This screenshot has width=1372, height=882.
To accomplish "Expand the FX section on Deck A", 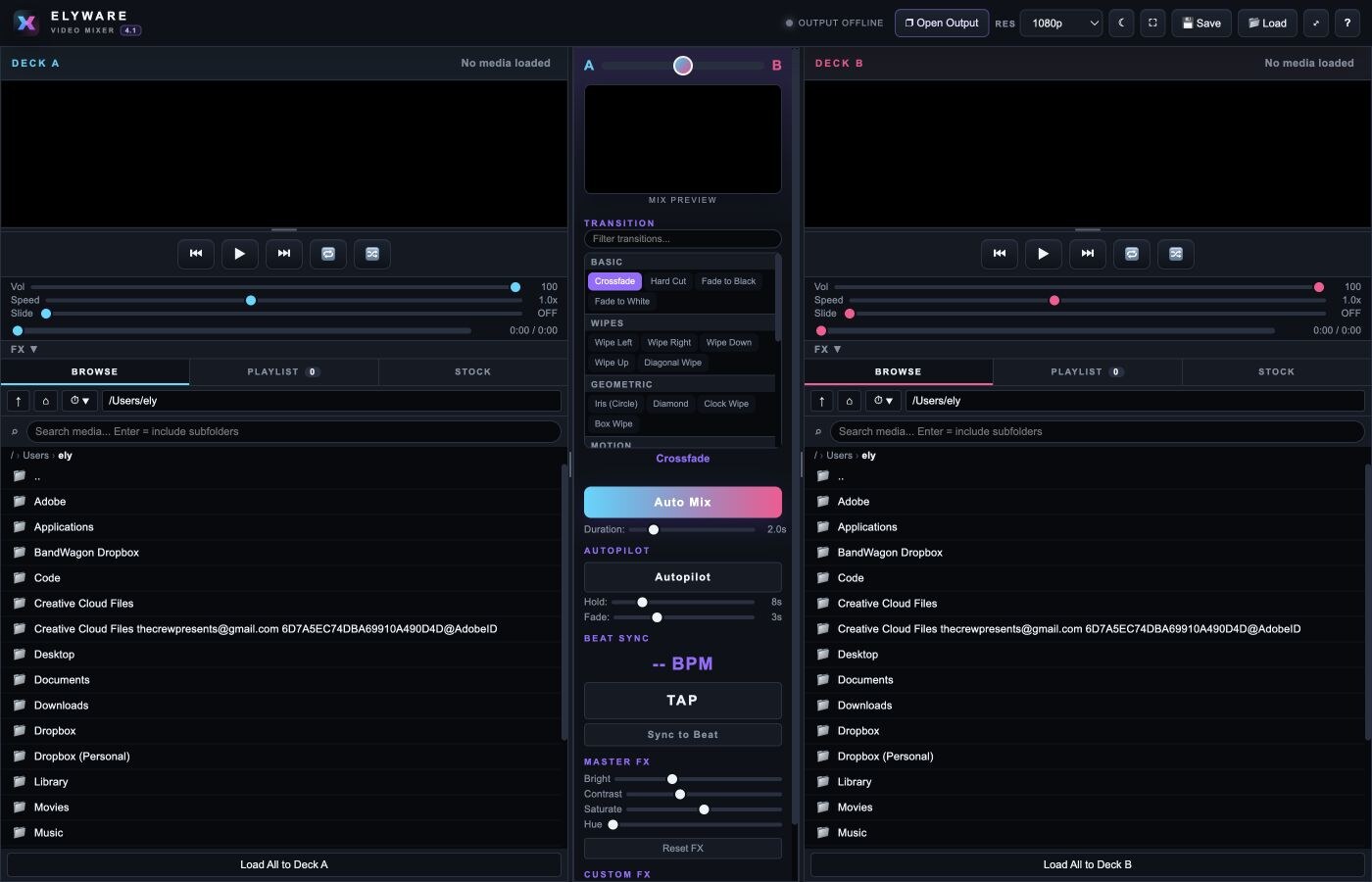I will [x=24, y=349].
